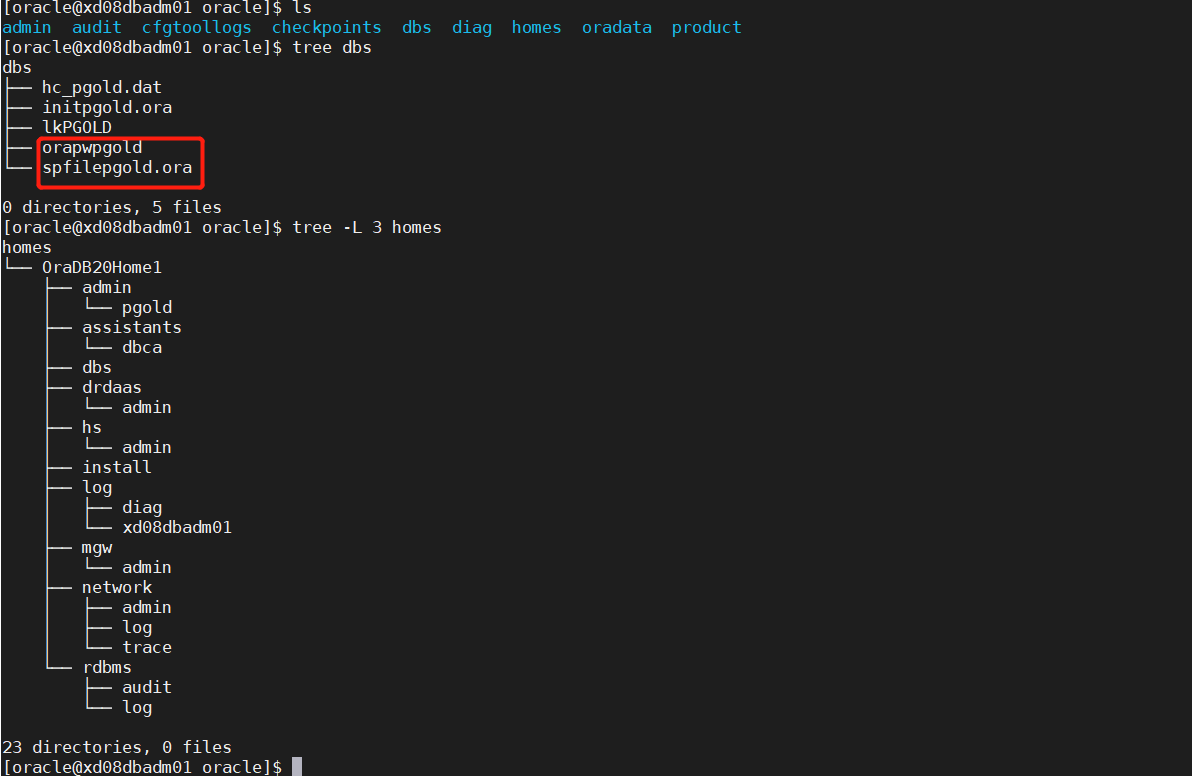Click the highlighted orapwpgold file
Viewport: 1192px width, 776px height.
[92, 147]
